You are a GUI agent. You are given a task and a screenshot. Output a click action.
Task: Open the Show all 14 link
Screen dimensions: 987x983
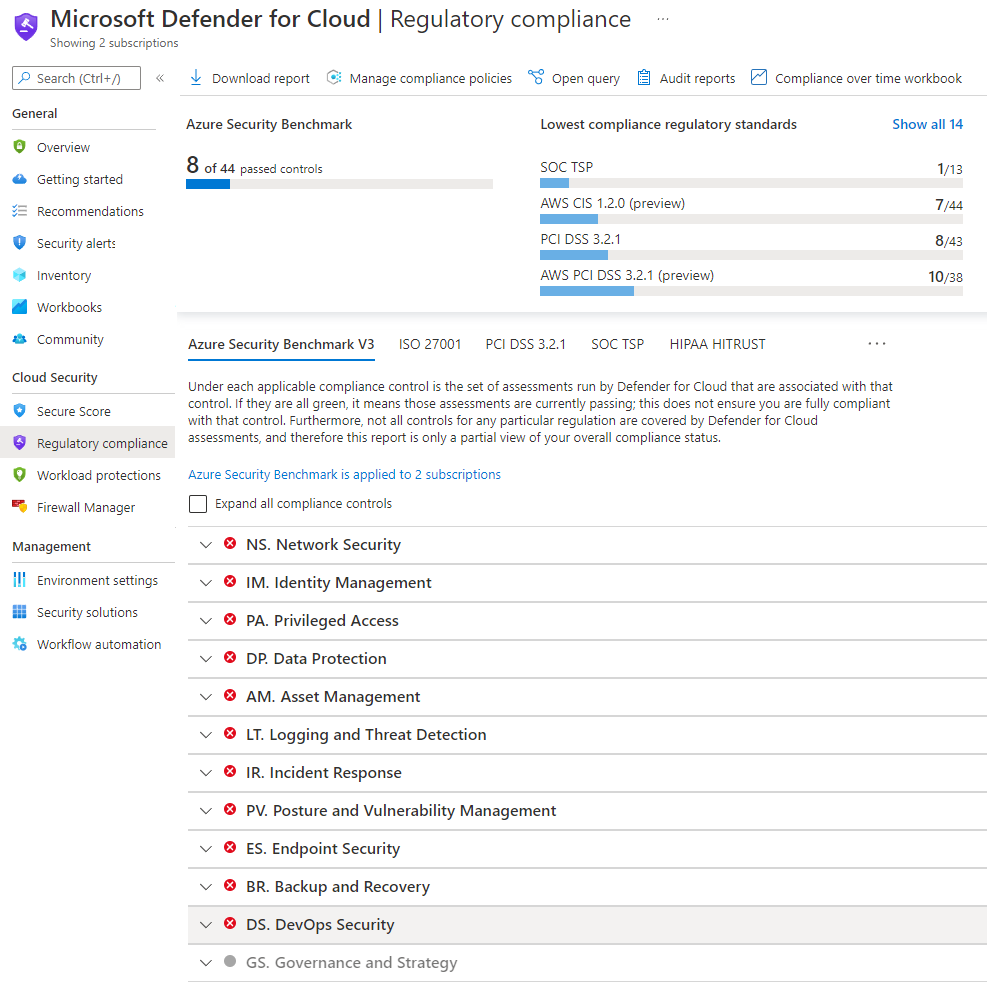point(927,124)
